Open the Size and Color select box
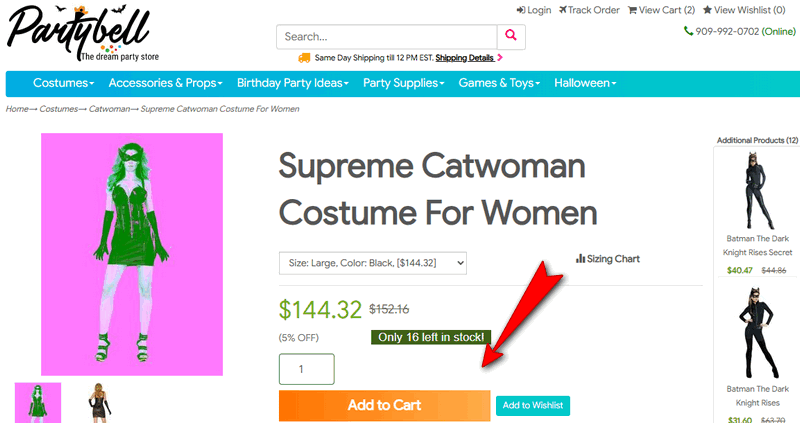This screenshot has height=423, width=800. pyautogui.click(x=373, y=263)
